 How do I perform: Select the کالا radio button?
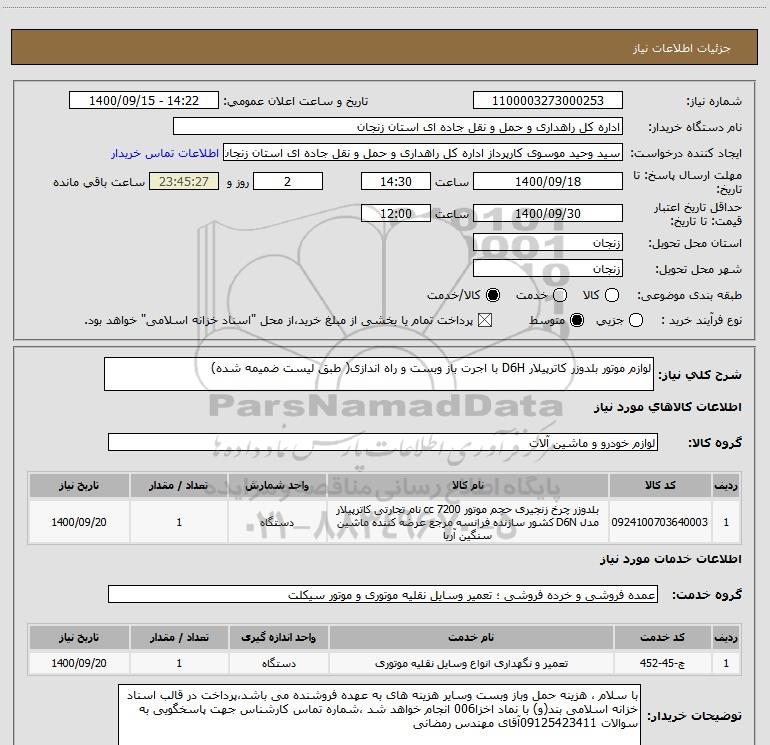tap(612, 295)
